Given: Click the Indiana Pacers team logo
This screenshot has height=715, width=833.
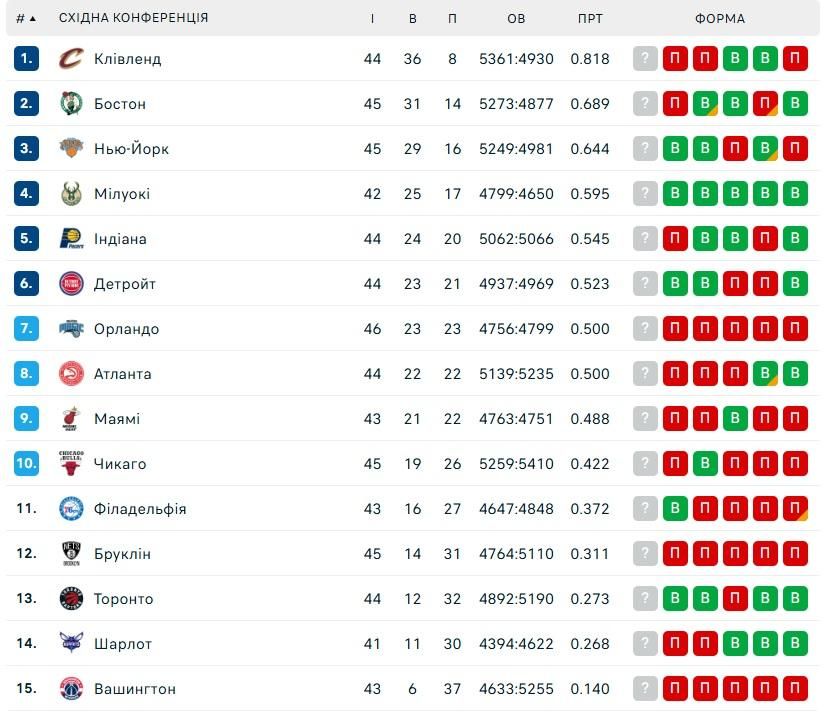Looking at the screenshot, I should [x=70, y=239].
